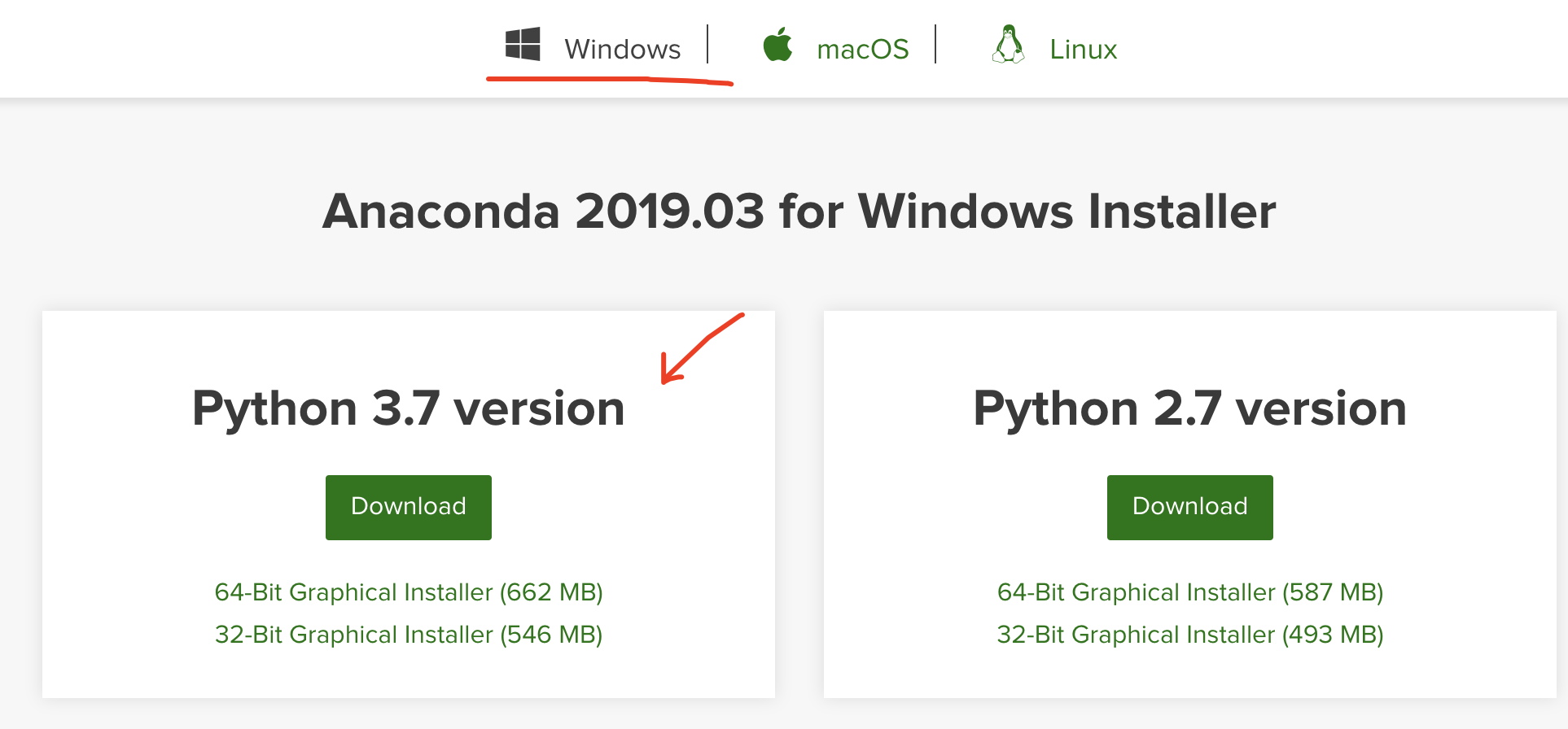The image size is (1568, 729).
Task: Download the Python 3.7 version installer
Action: [409, 508]
